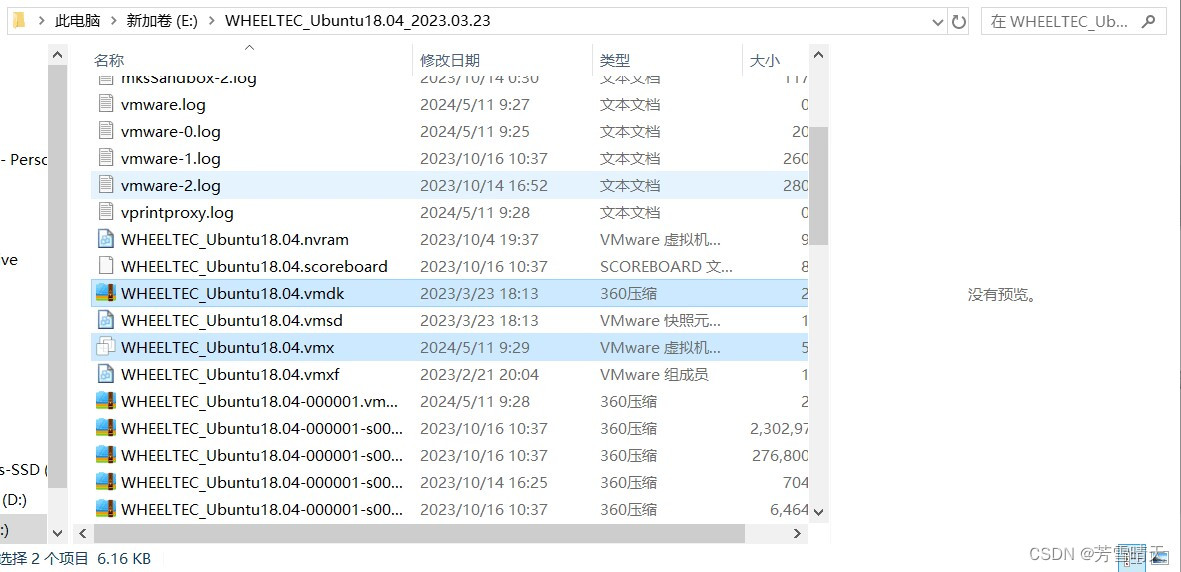Image resolution: width=1181 pixels, height=572 pixels.
Task: Select the vmware.log file name
Action: tap(163, 105)
